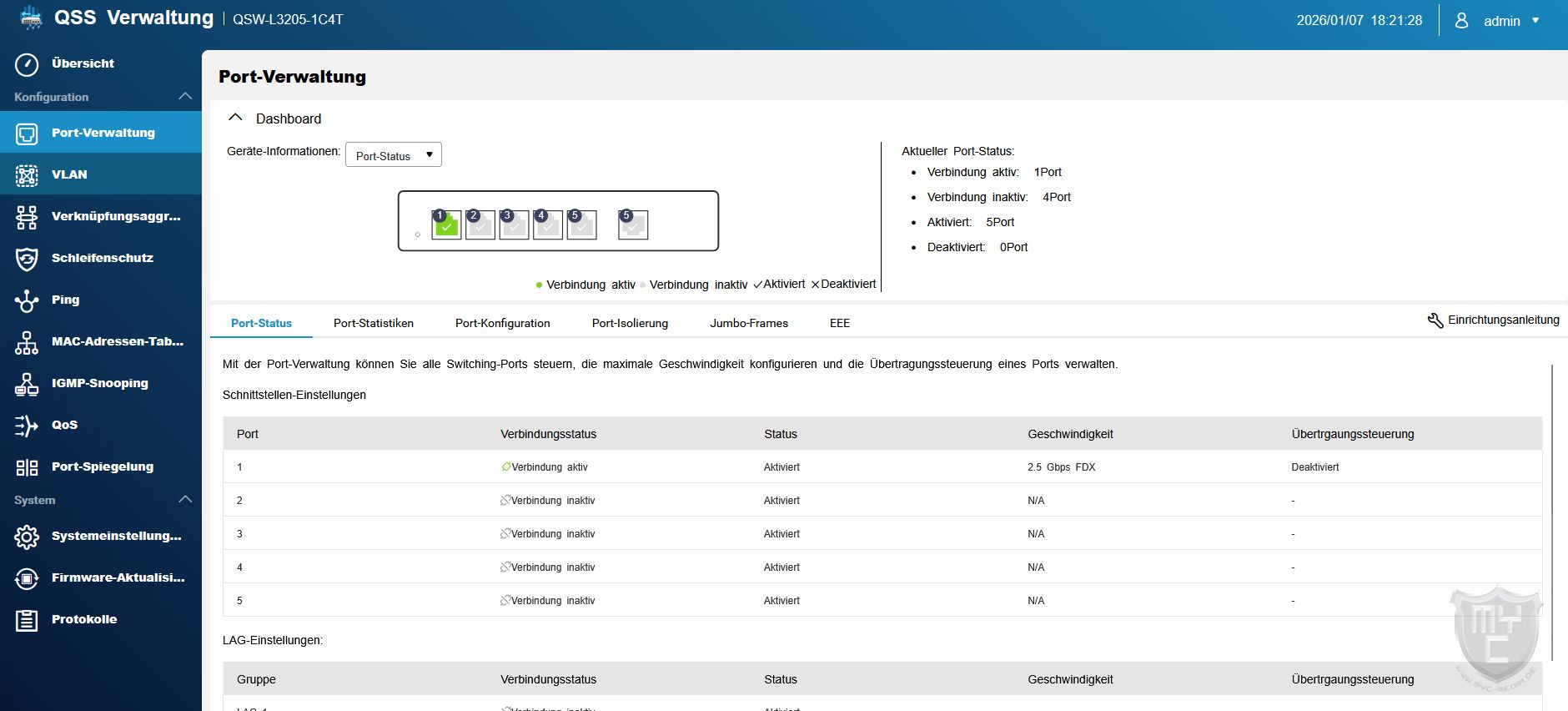Click the vertical scrollbar of the port table
The image size is (1568, 711).
click(x=1551, y=511)
